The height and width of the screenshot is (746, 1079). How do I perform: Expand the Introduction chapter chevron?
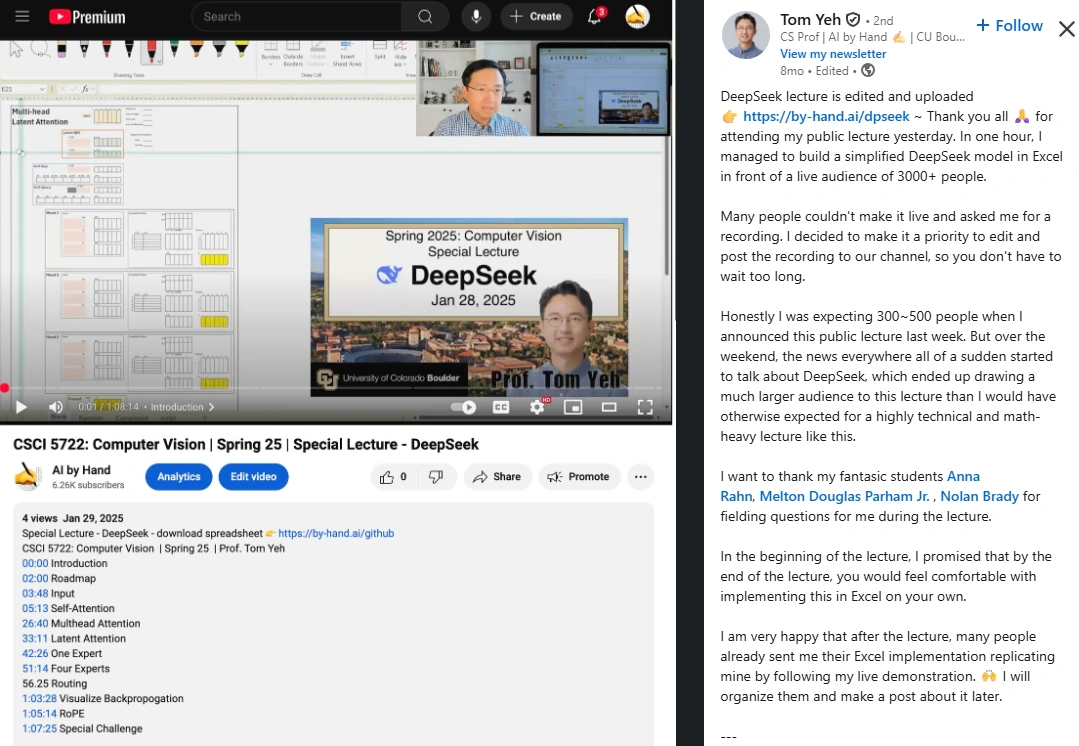coord(211,407)
